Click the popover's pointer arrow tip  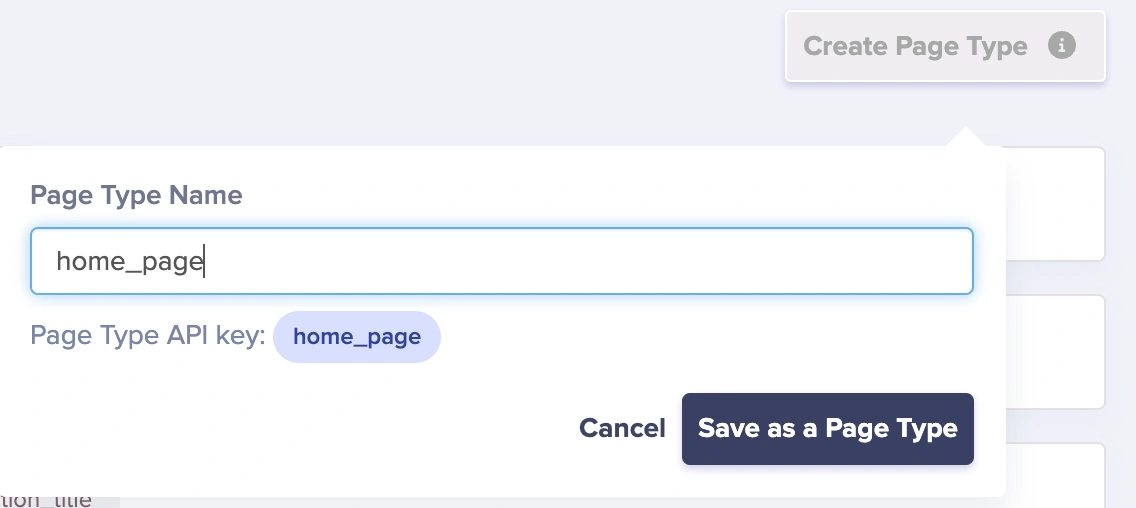click(966, 131)
